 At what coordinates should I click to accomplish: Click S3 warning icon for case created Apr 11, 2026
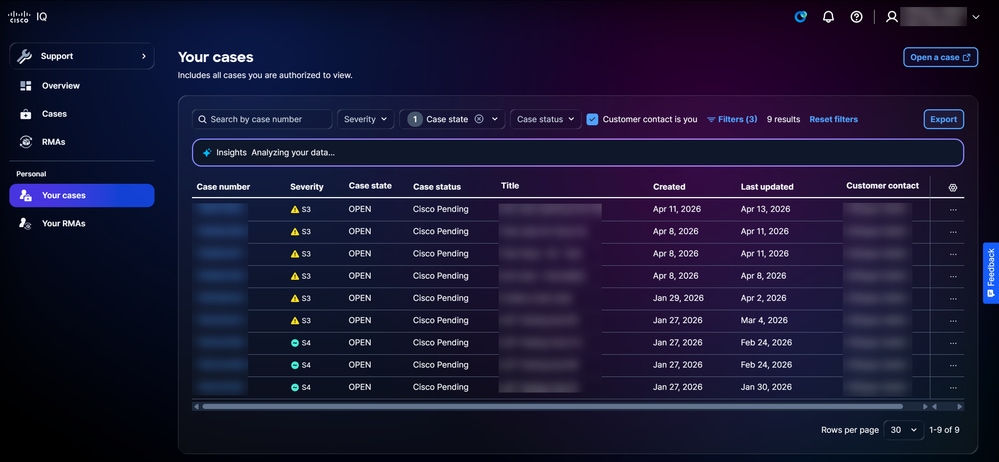pyautogui.click(x=294, y=209)
